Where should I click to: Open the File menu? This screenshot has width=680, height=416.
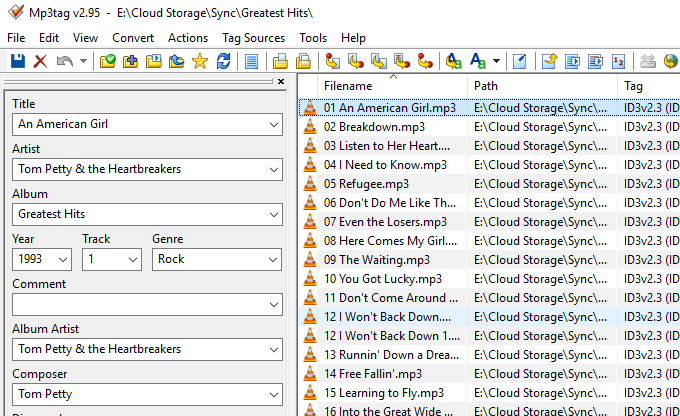(16, 38)
